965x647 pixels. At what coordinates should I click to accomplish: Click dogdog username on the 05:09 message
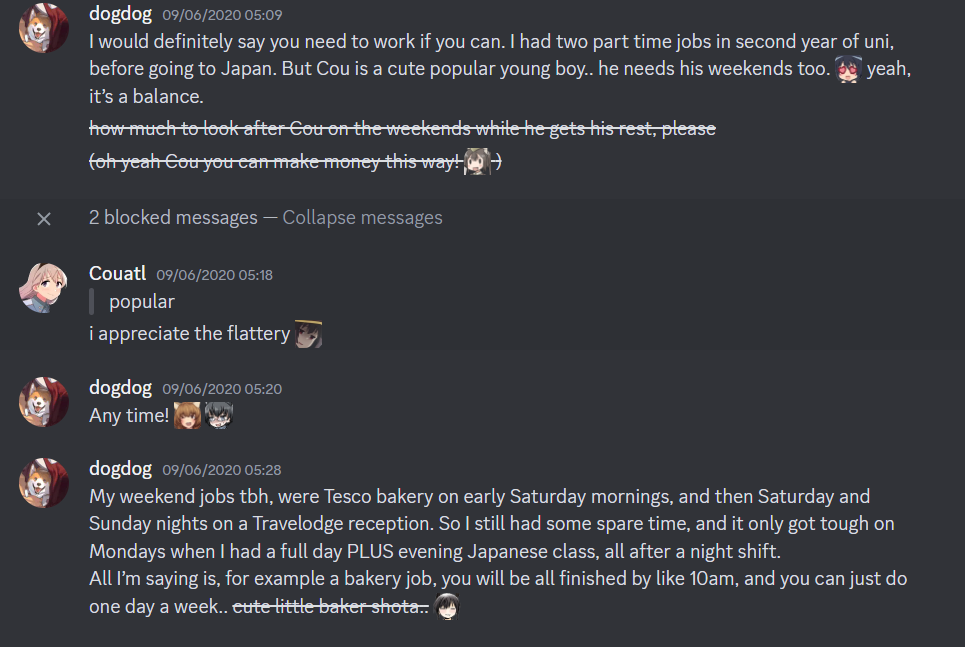tap(120, 14)
